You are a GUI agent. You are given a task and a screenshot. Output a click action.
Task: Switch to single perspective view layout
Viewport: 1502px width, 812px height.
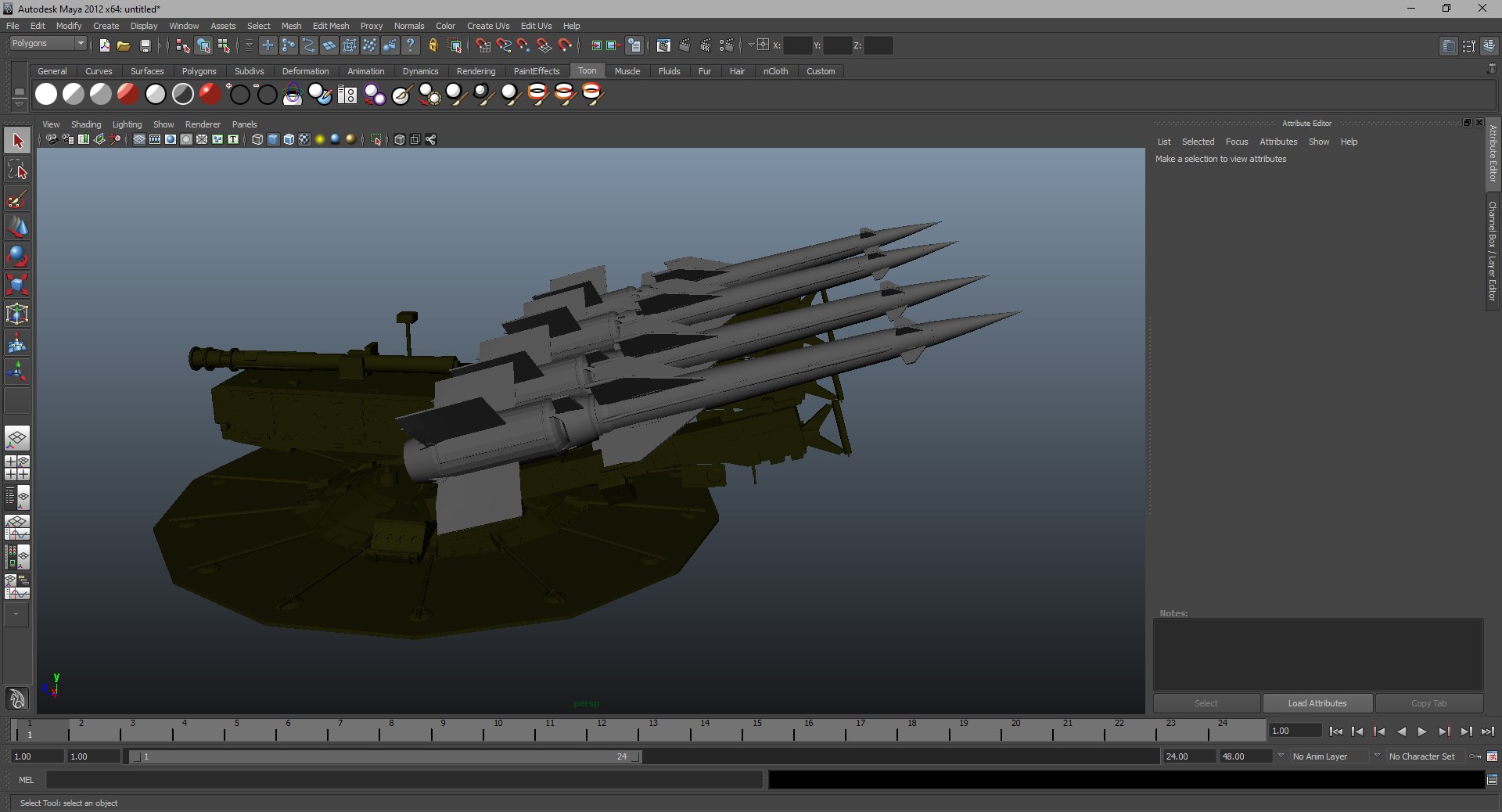pyautogui.click(x=17, y=438)
